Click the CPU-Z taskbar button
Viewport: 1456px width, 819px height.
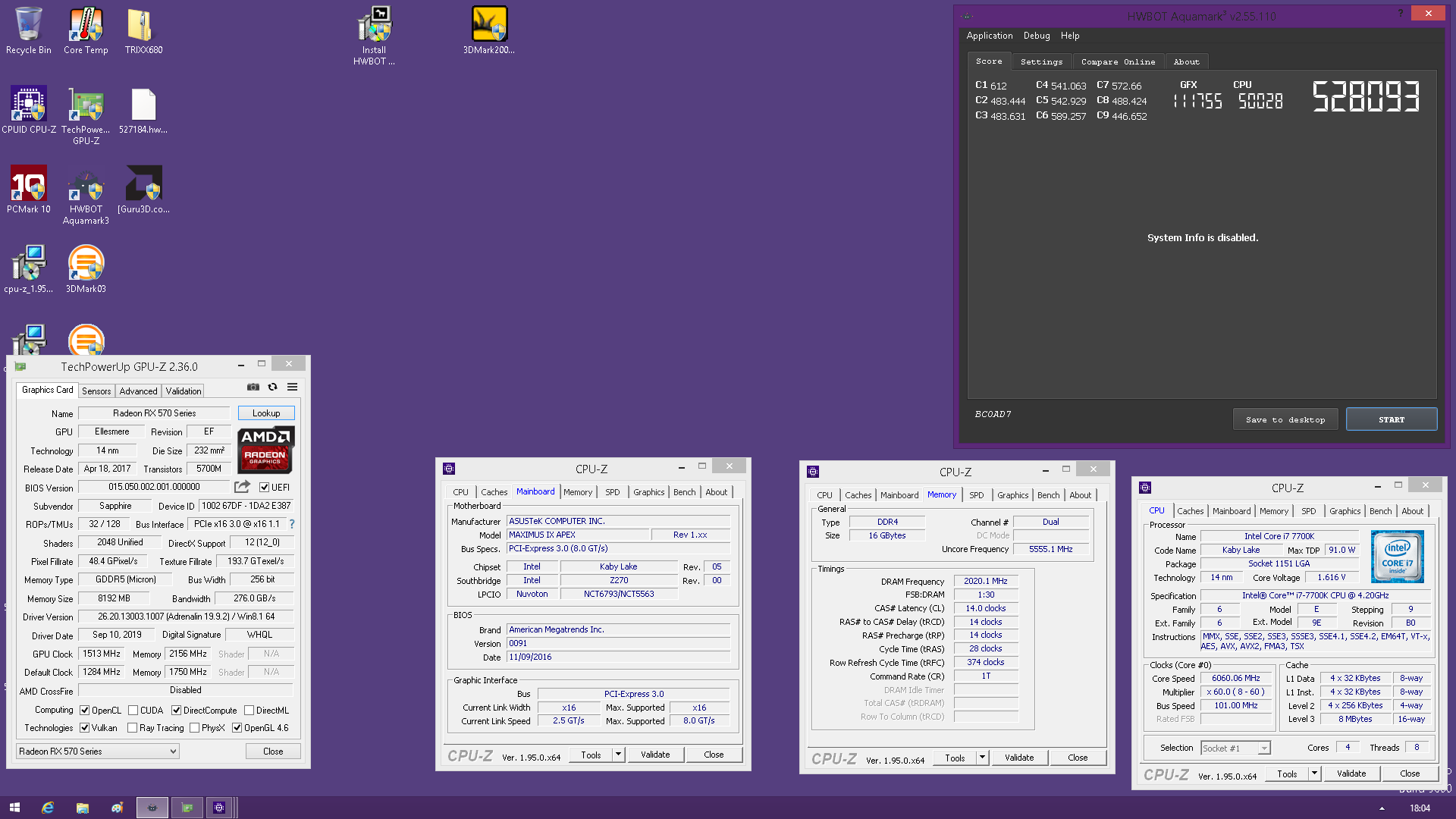(219, 808)
